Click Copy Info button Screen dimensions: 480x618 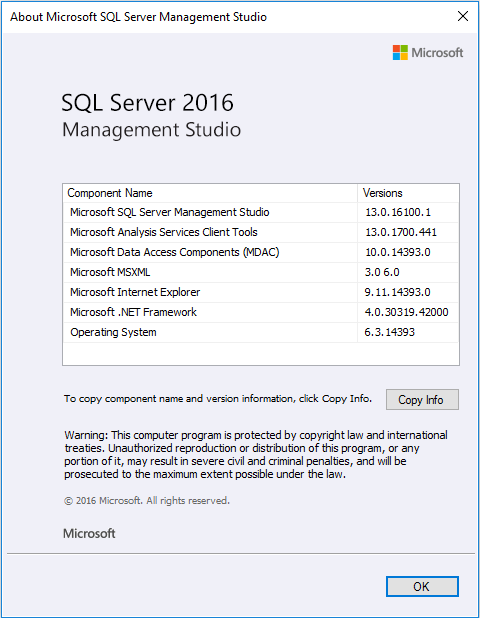422,400
